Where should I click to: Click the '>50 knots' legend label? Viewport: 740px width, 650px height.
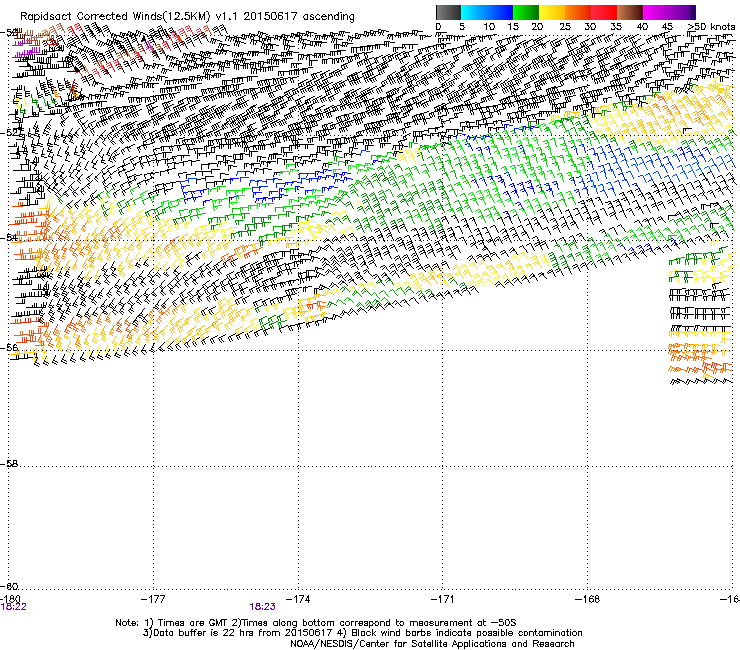[x=711, y=27]
